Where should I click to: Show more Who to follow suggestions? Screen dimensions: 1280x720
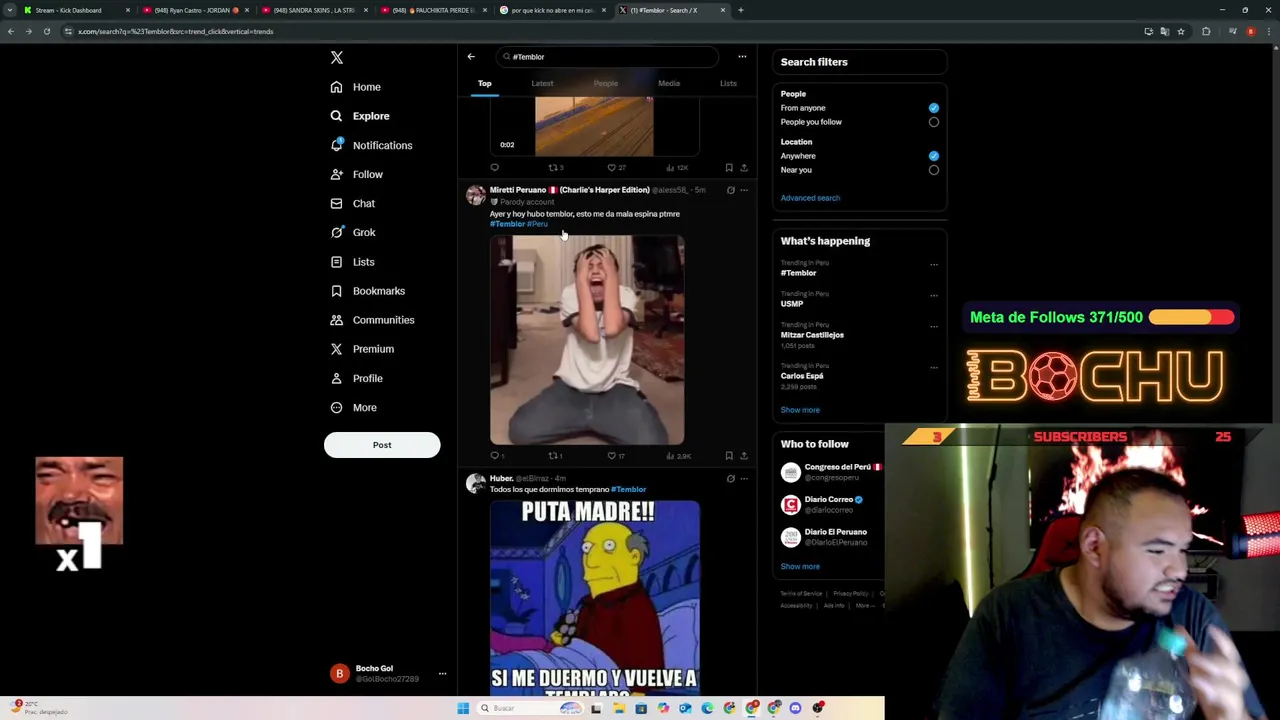point(800,566)
